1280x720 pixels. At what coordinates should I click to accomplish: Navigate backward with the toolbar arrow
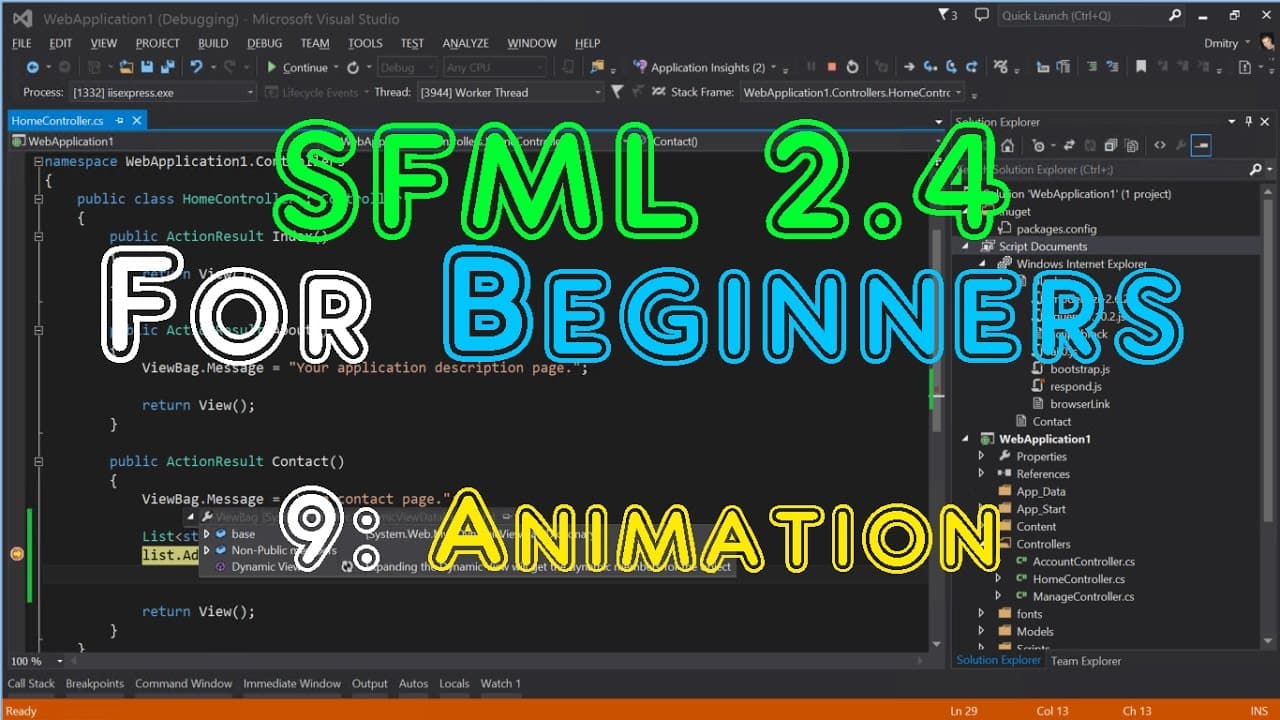click(x=33, y=67)
